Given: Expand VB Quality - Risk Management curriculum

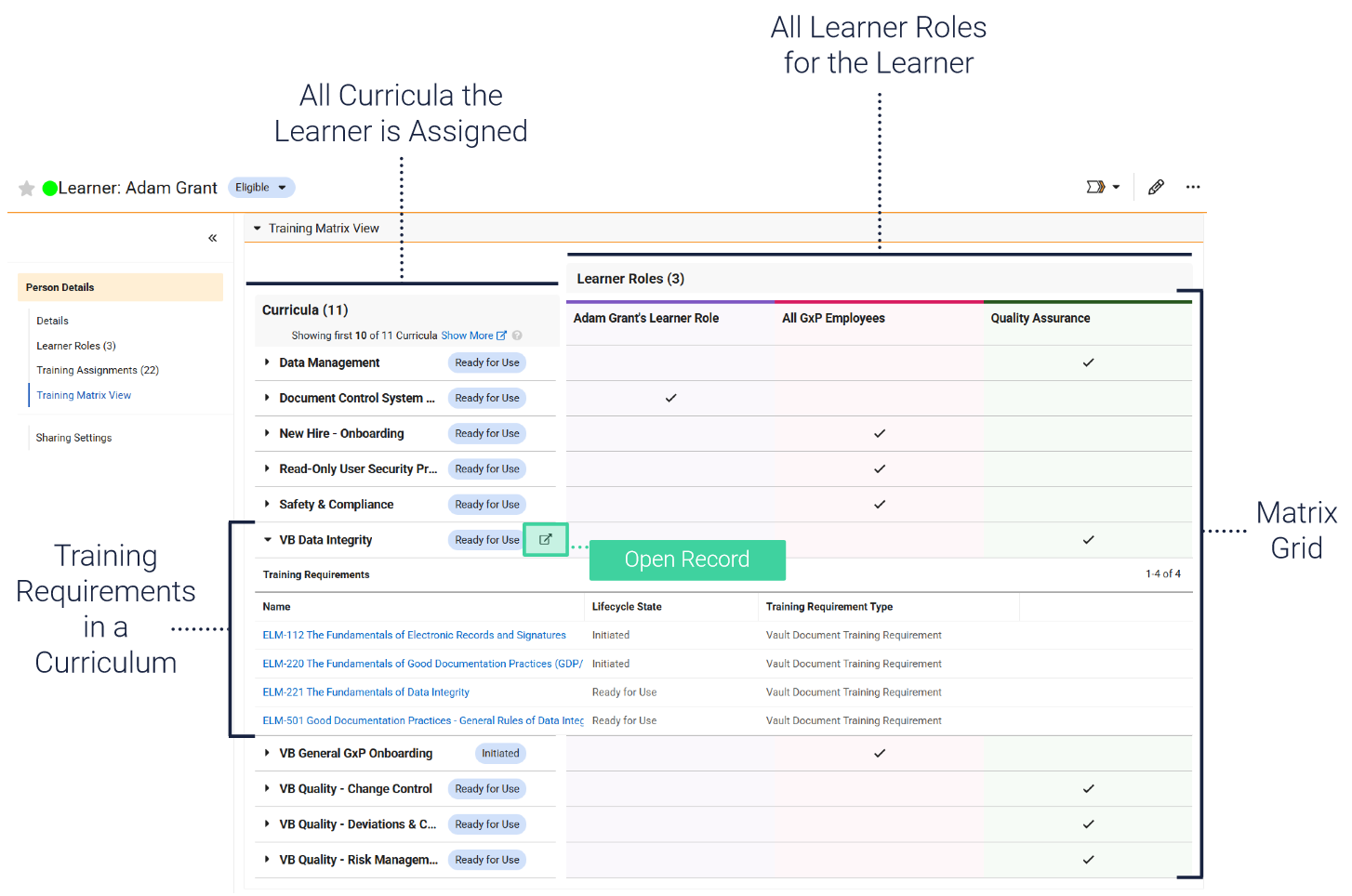Looking at the screenshot, I should tap(267, 859).
